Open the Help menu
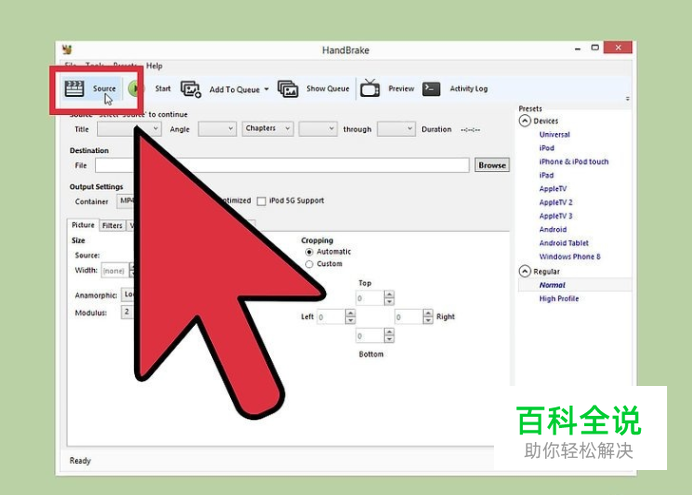This screenshot has height=495, width=692. pos(154,66)
